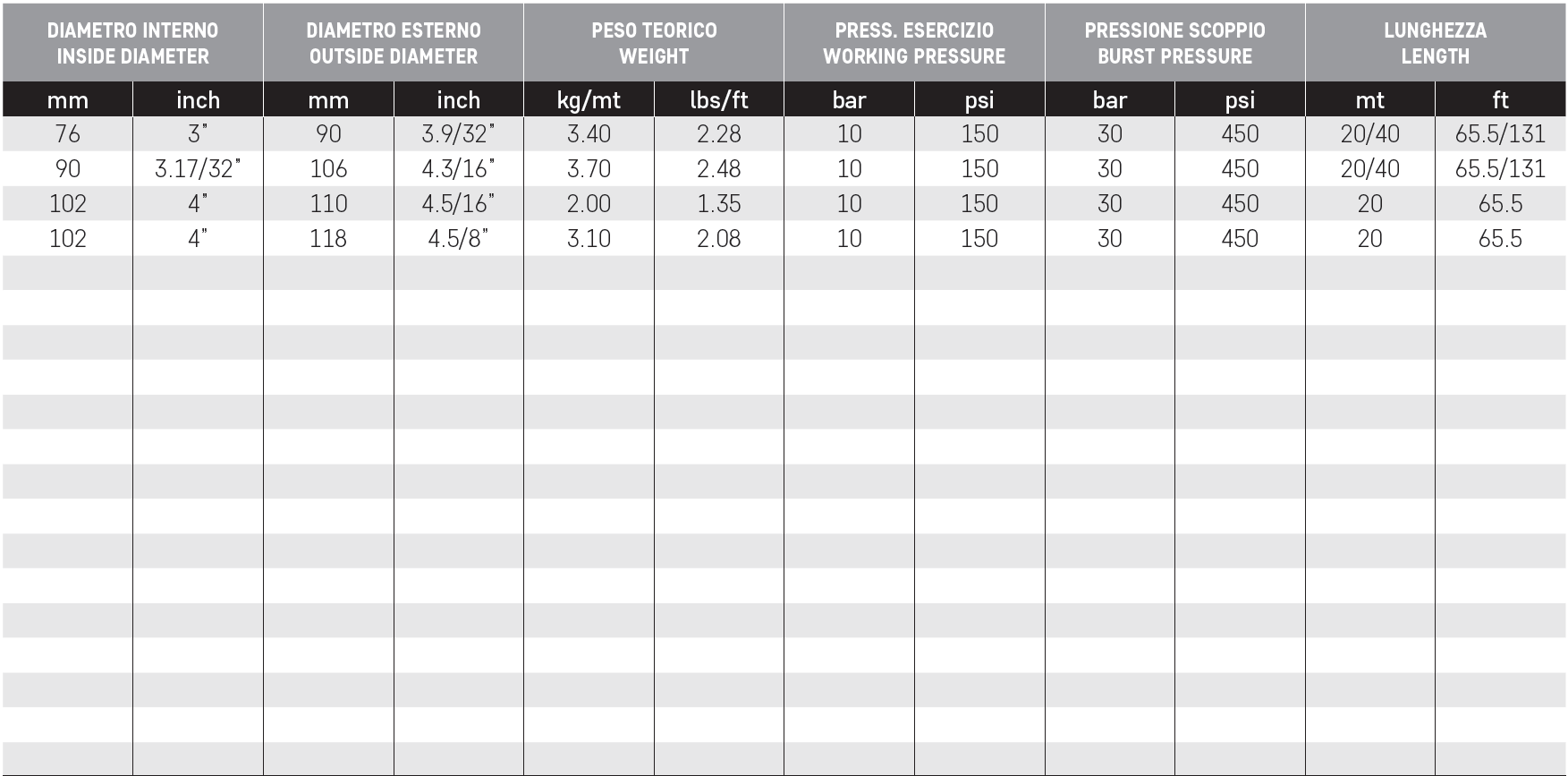The height and width of the screenshot is (776, 1568).
Task: Select the Diametro Esterno Outside Diameter header
Action: [x=394, y=43]
